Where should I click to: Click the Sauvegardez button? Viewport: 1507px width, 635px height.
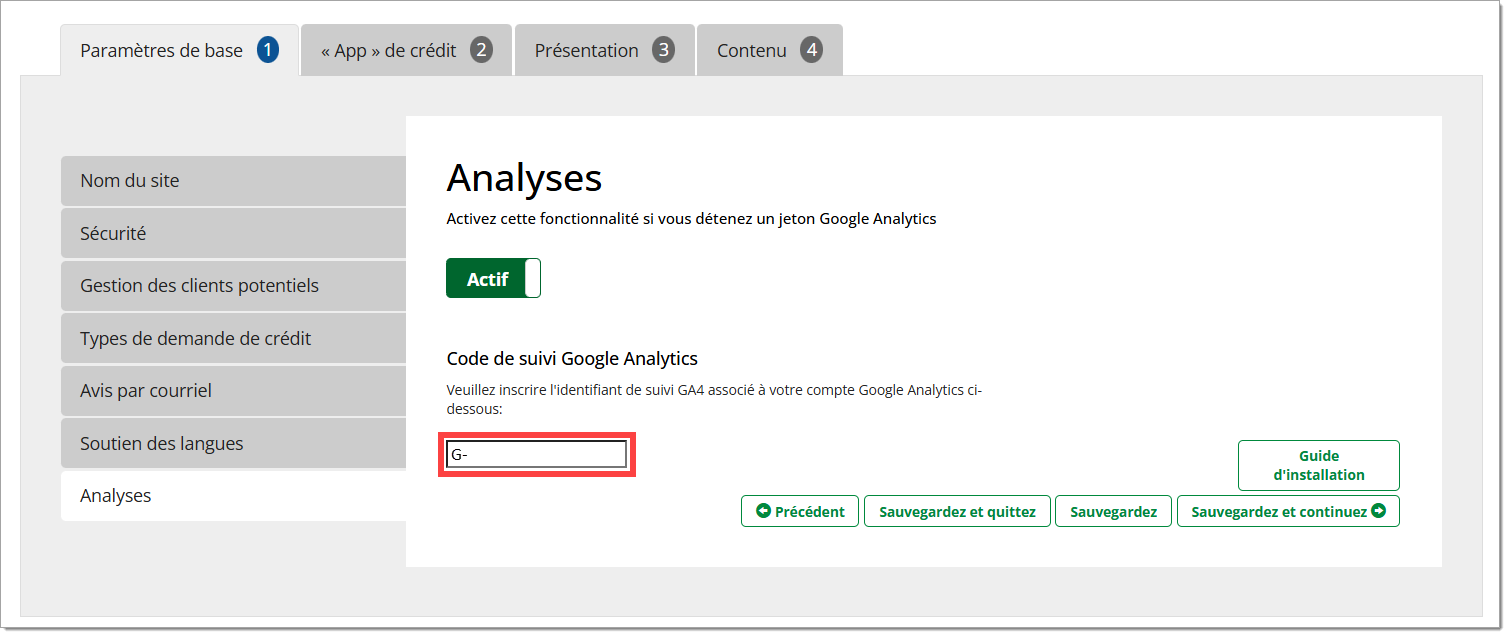click(x=1113, y=511)
